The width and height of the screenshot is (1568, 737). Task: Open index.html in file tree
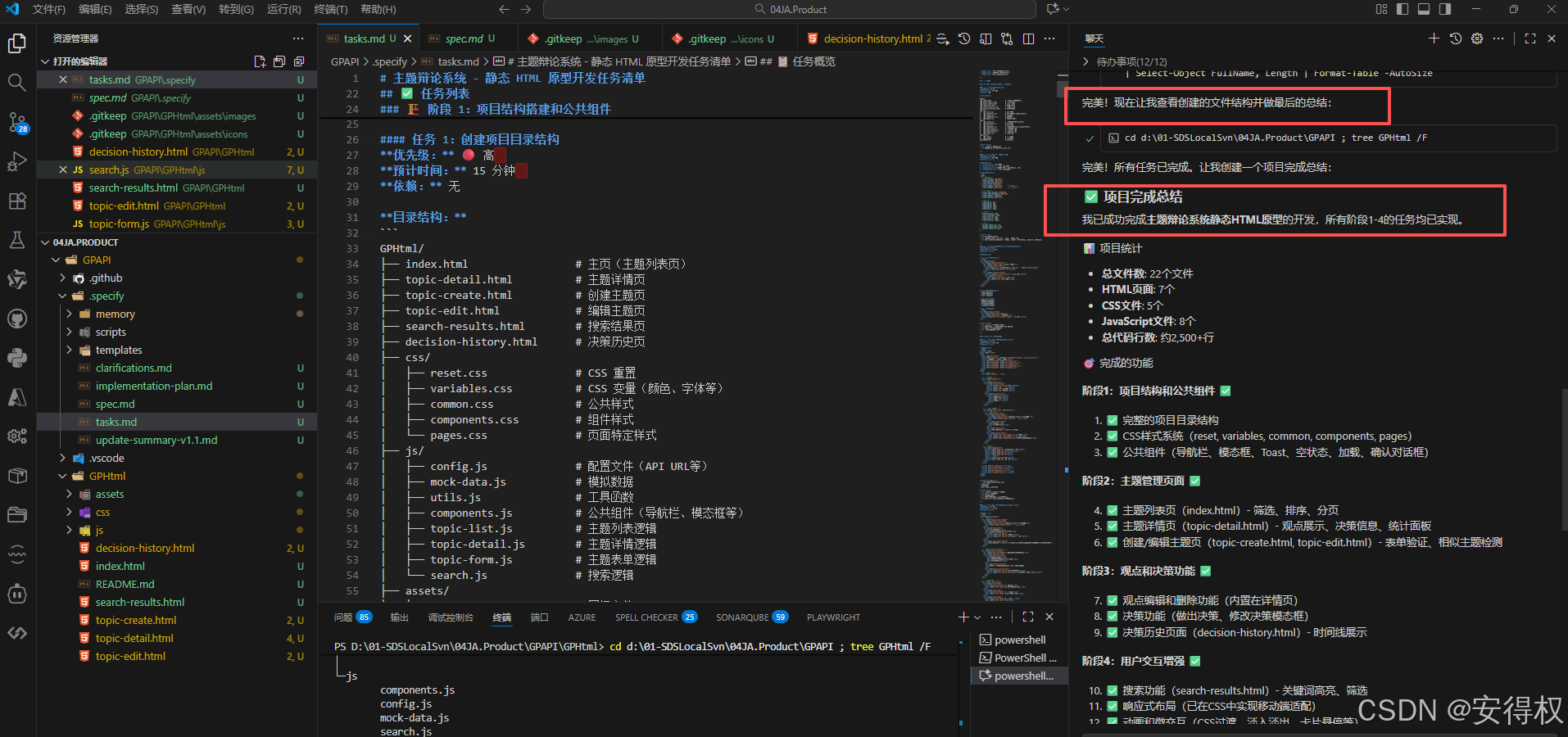(120, 566)
